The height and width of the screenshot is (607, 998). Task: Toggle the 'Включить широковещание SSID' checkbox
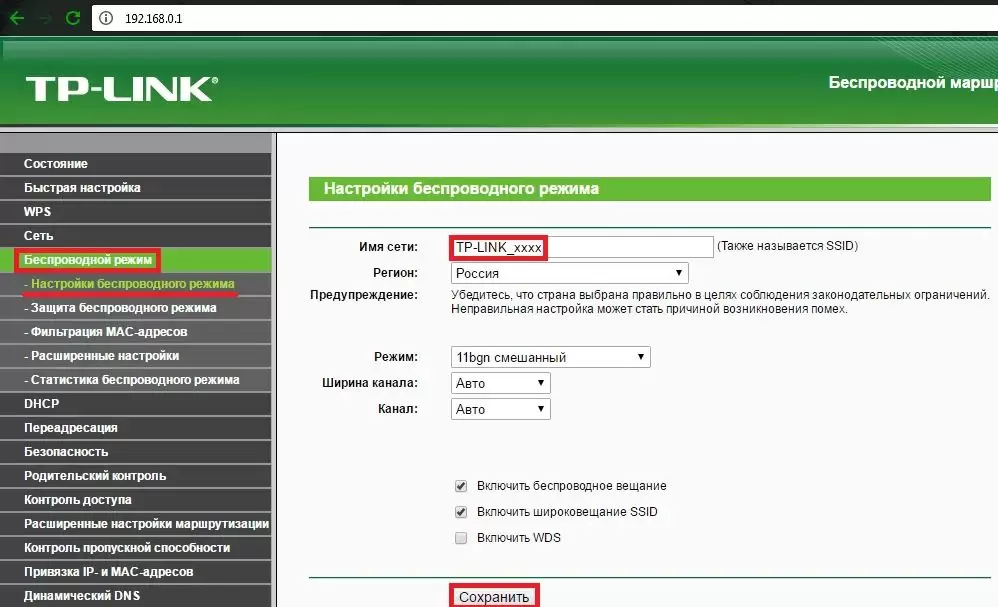point(461,512)
